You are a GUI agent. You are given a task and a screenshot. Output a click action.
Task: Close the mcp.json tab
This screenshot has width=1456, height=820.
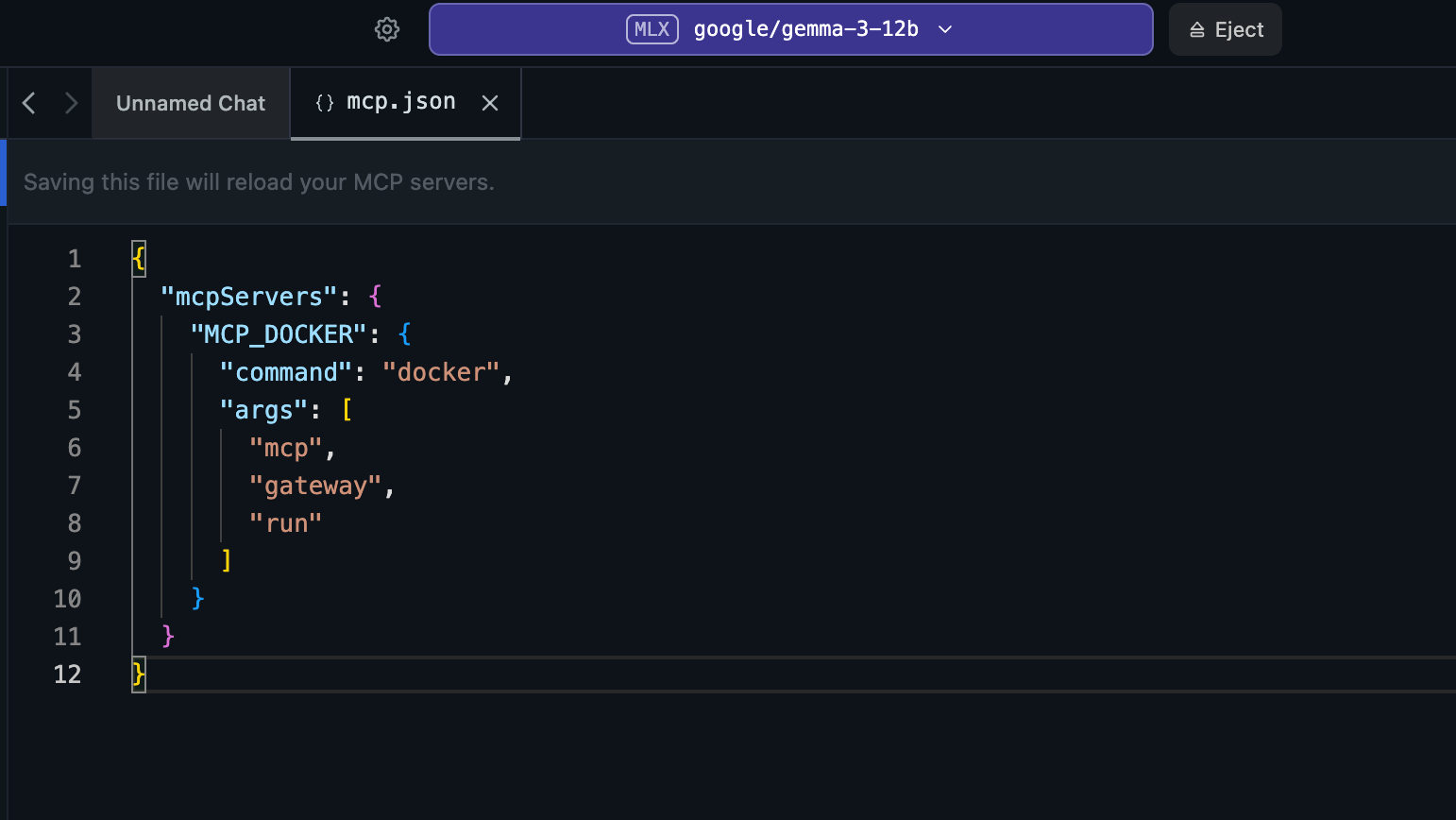point(490,103)
